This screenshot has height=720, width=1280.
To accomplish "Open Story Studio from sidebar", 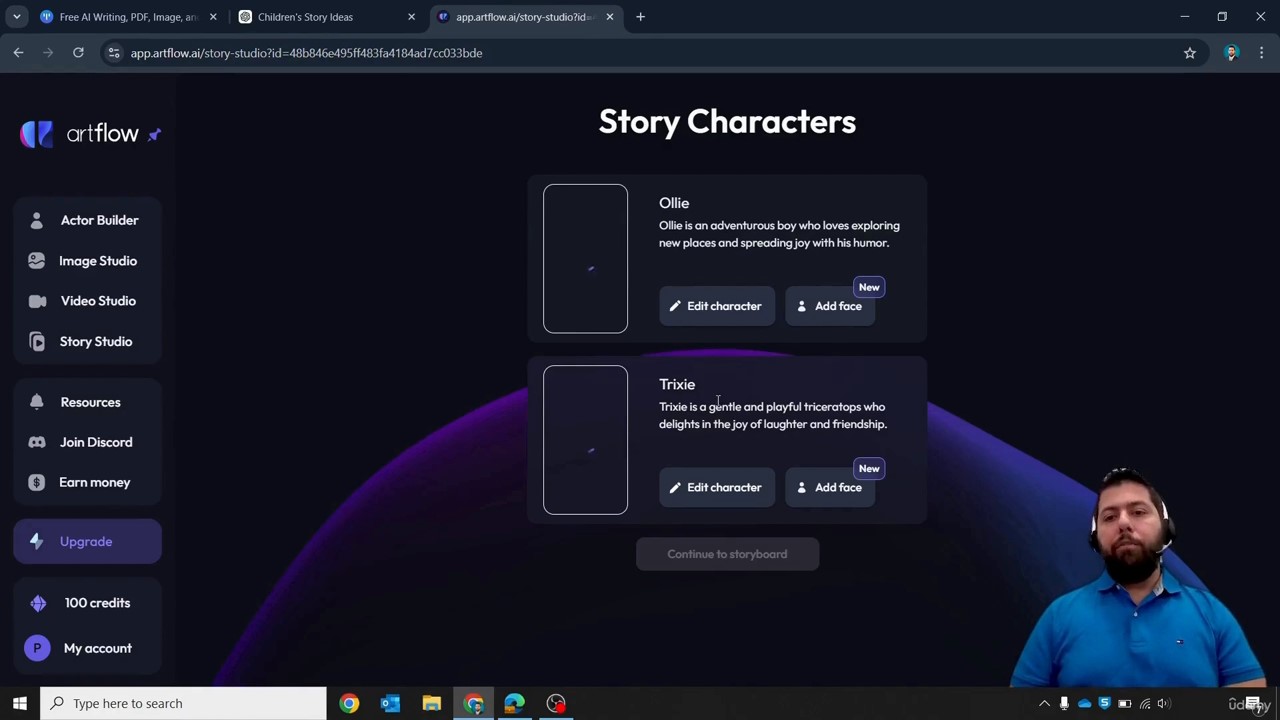I will 87,342.
